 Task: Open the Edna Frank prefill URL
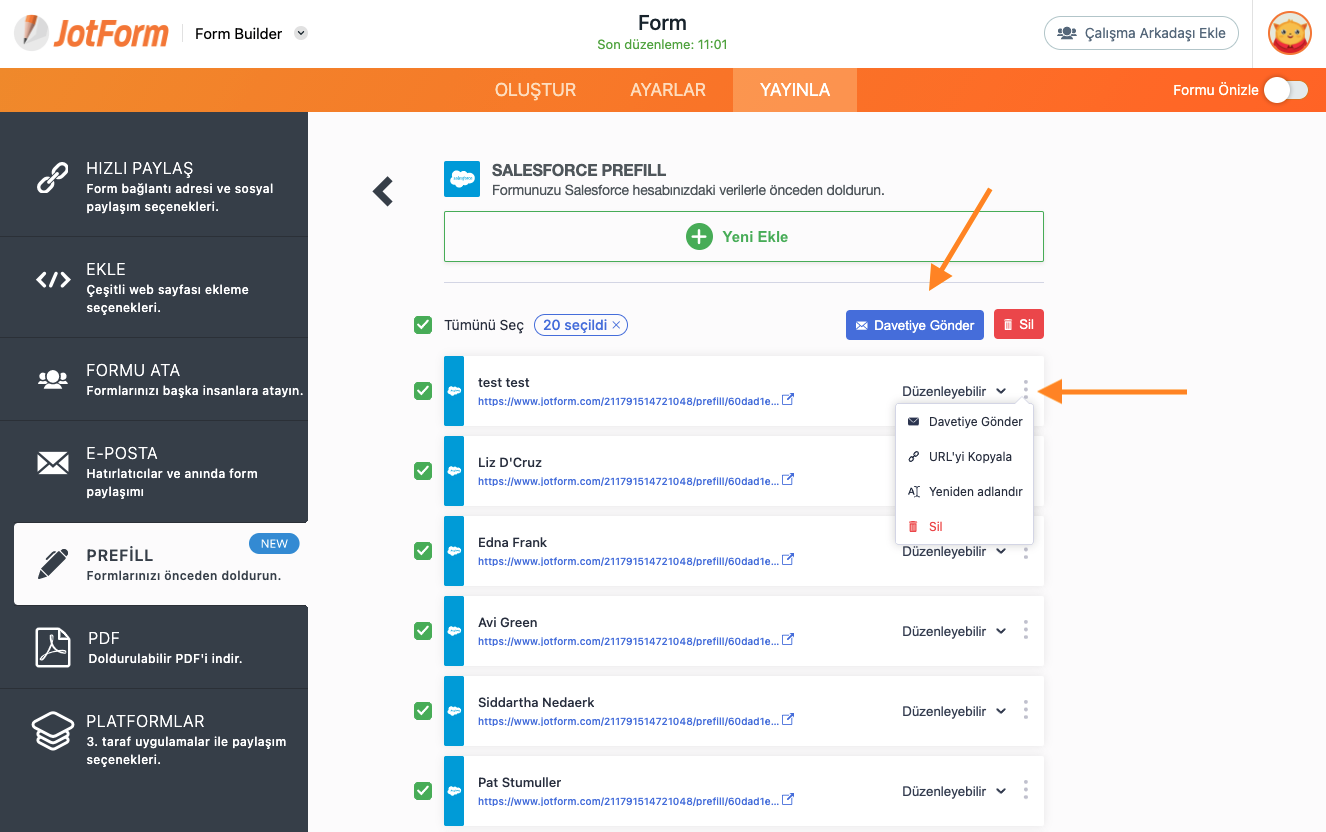click(627, 561)
